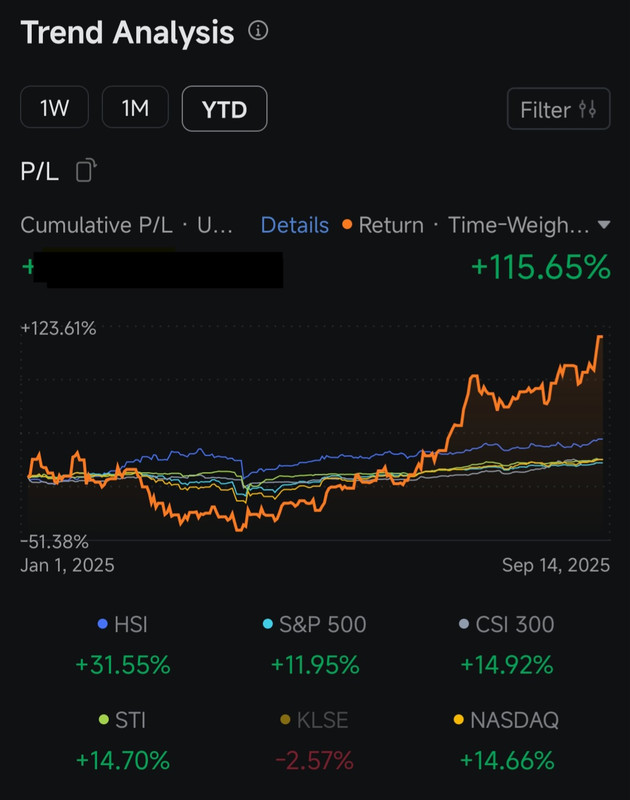Tap the orange return line peak on chart
The height and width of the screenshot is (800, 630).
pos(600,337)
